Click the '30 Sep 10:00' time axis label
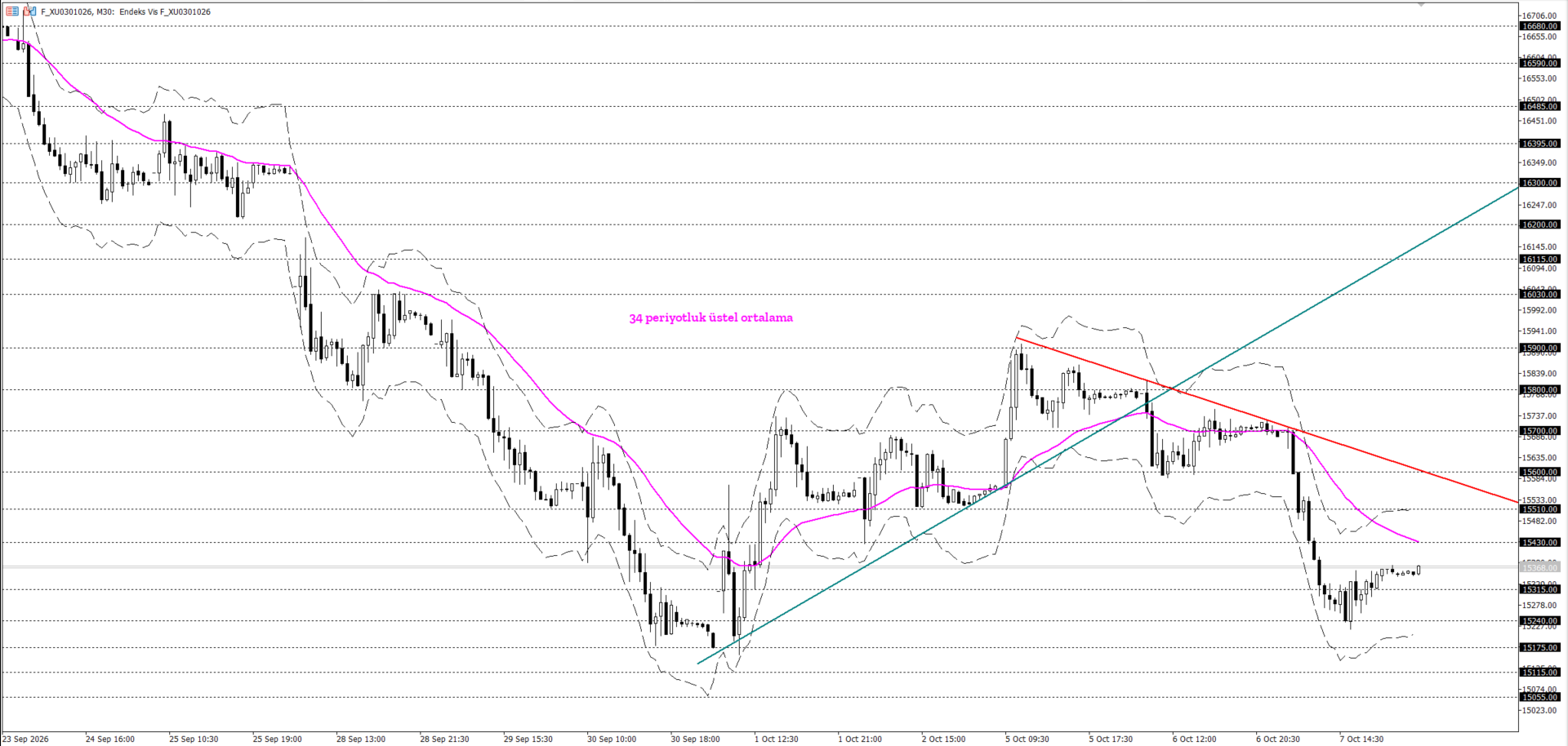Image resolution: width=1568 pixels, height=746 pixels. point(612,739)
